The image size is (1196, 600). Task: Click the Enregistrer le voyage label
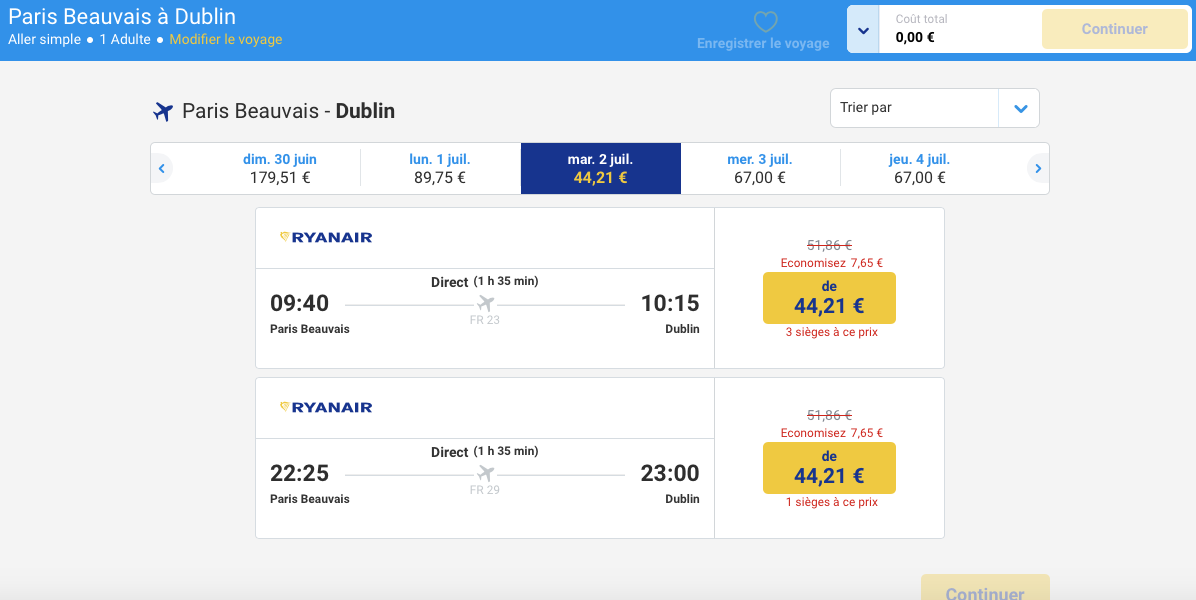tap(763, 43)
